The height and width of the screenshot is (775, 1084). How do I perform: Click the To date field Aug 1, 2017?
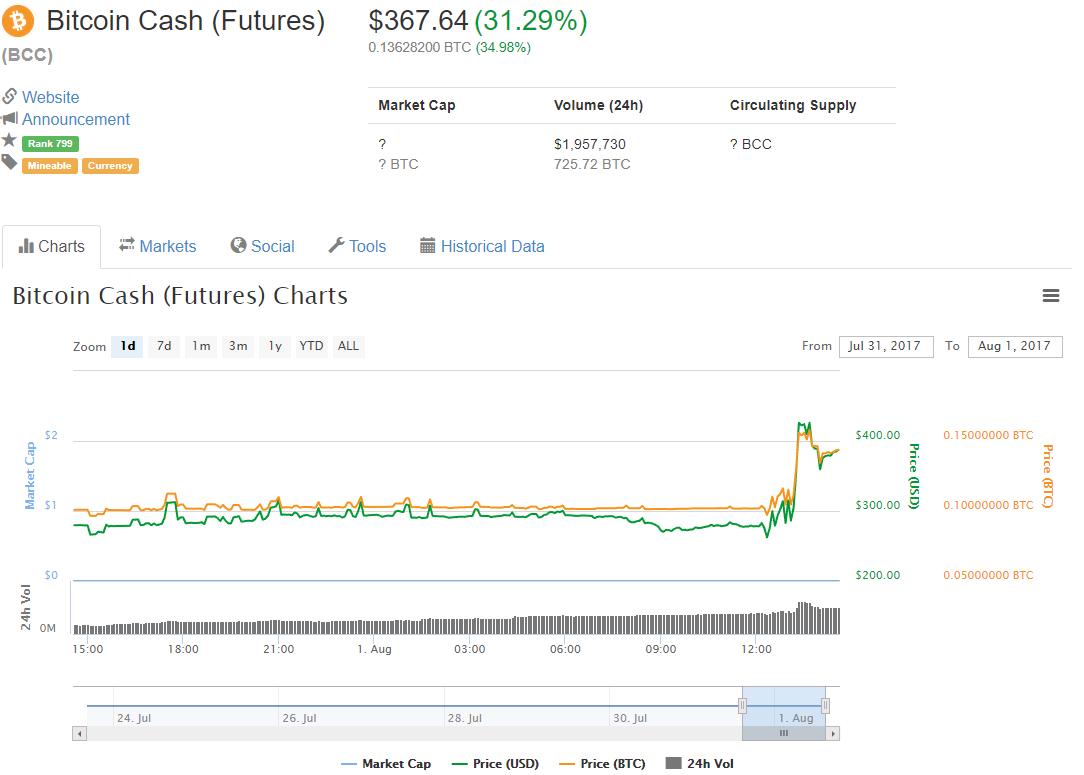1015,346
